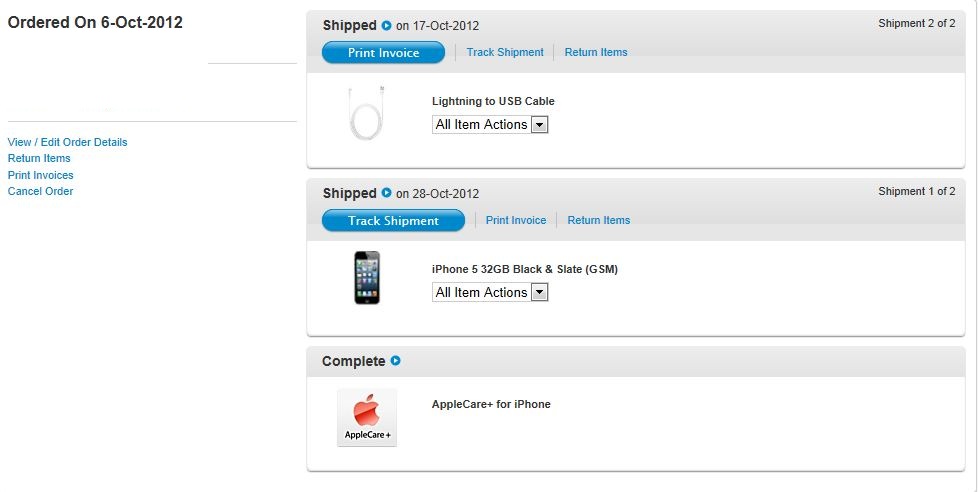Open All Item Actions dropdown for iPhone 5
Viewport: 978px width, 492px height.
490,292
